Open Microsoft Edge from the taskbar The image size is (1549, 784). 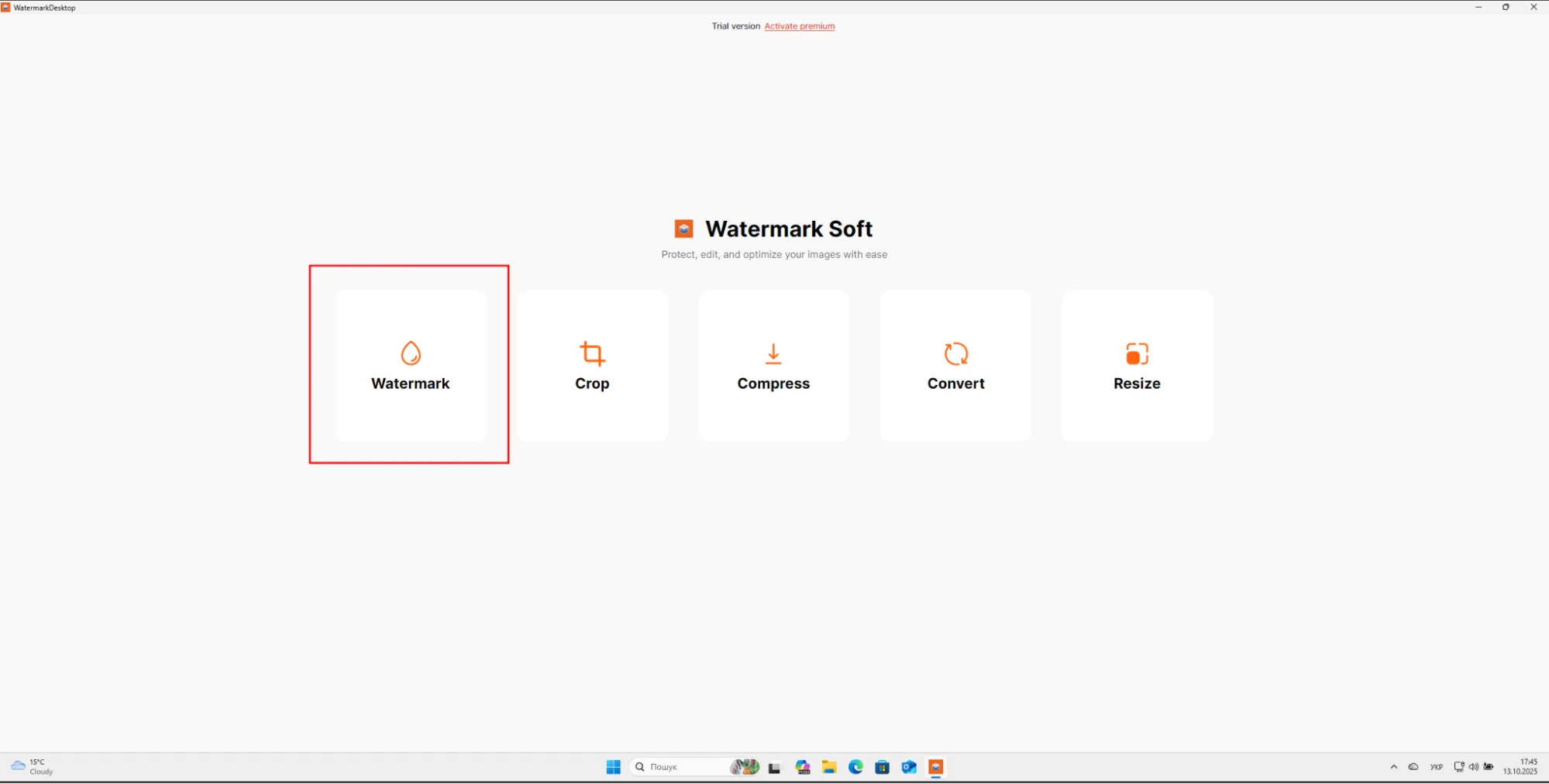coord(855,767)
